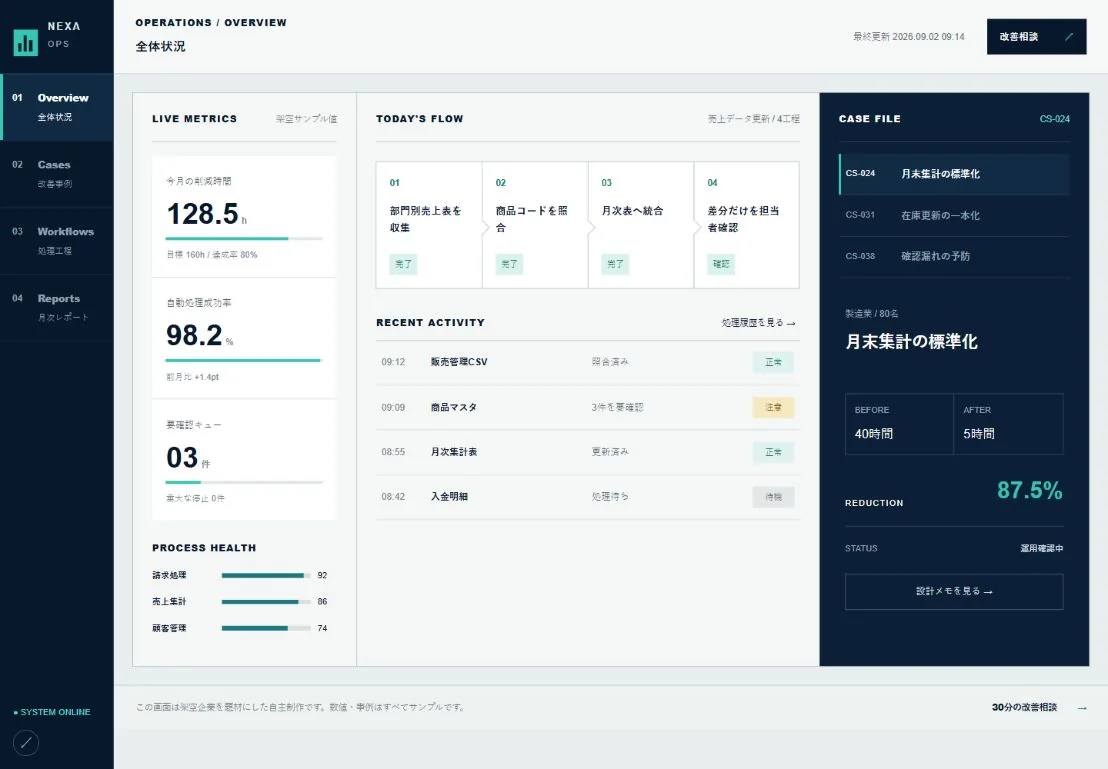Select the 08:55 月次集計表 activity row
The width and height of the screenshot is (1108, 769).
click(x=588, y=452)
